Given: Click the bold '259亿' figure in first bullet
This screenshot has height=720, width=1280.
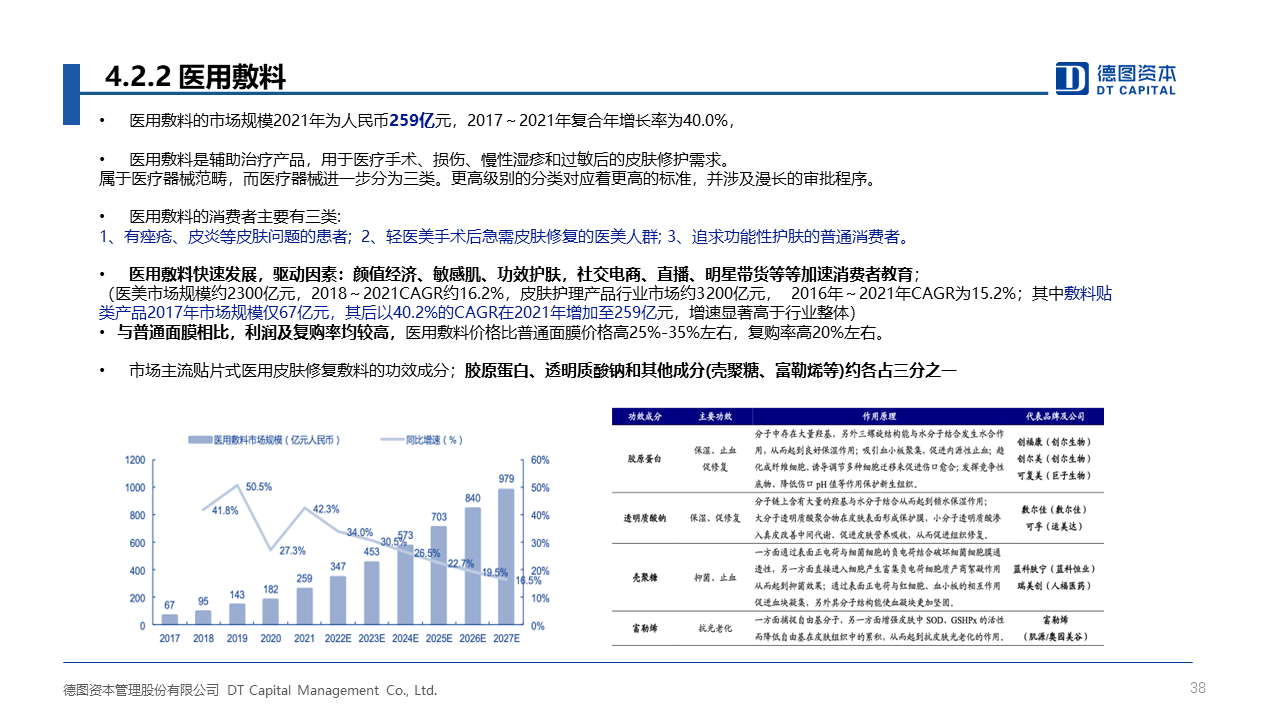Looking at the screenshot, I should [411, 121].
